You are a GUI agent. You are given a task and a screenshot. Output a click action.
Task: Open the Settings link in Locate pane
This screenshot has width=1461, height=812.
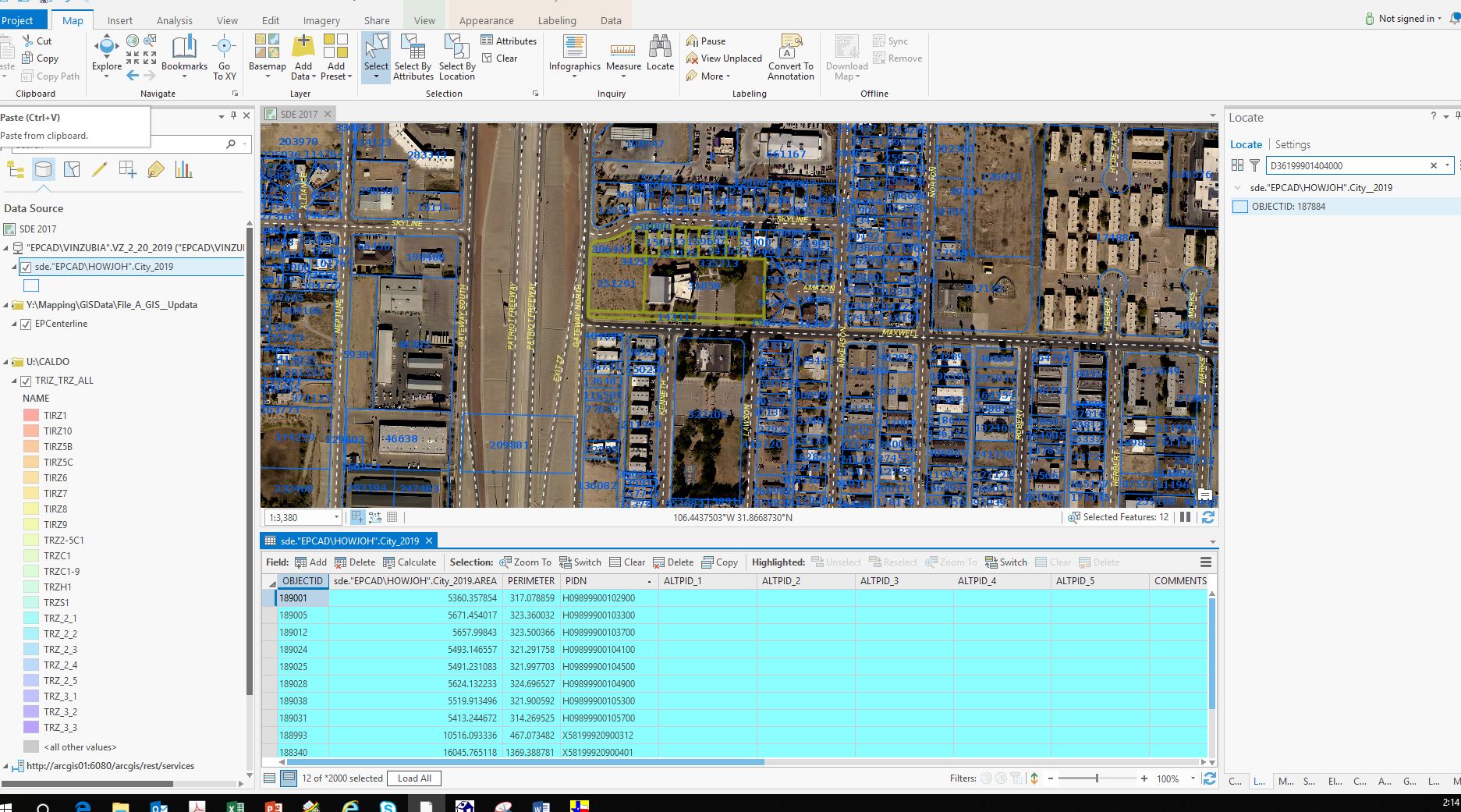tap(1292, 144)
